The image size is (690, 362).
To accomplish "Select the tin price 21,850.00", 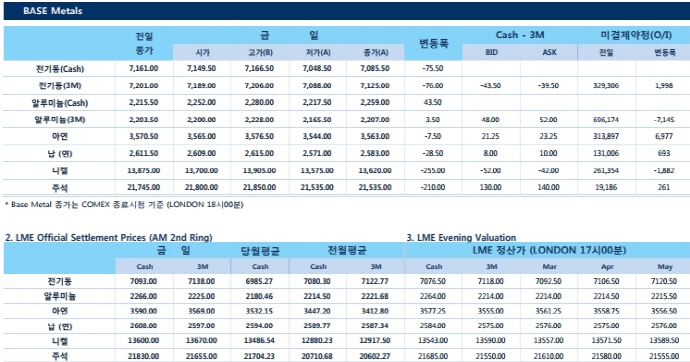I will pos(259,187).
